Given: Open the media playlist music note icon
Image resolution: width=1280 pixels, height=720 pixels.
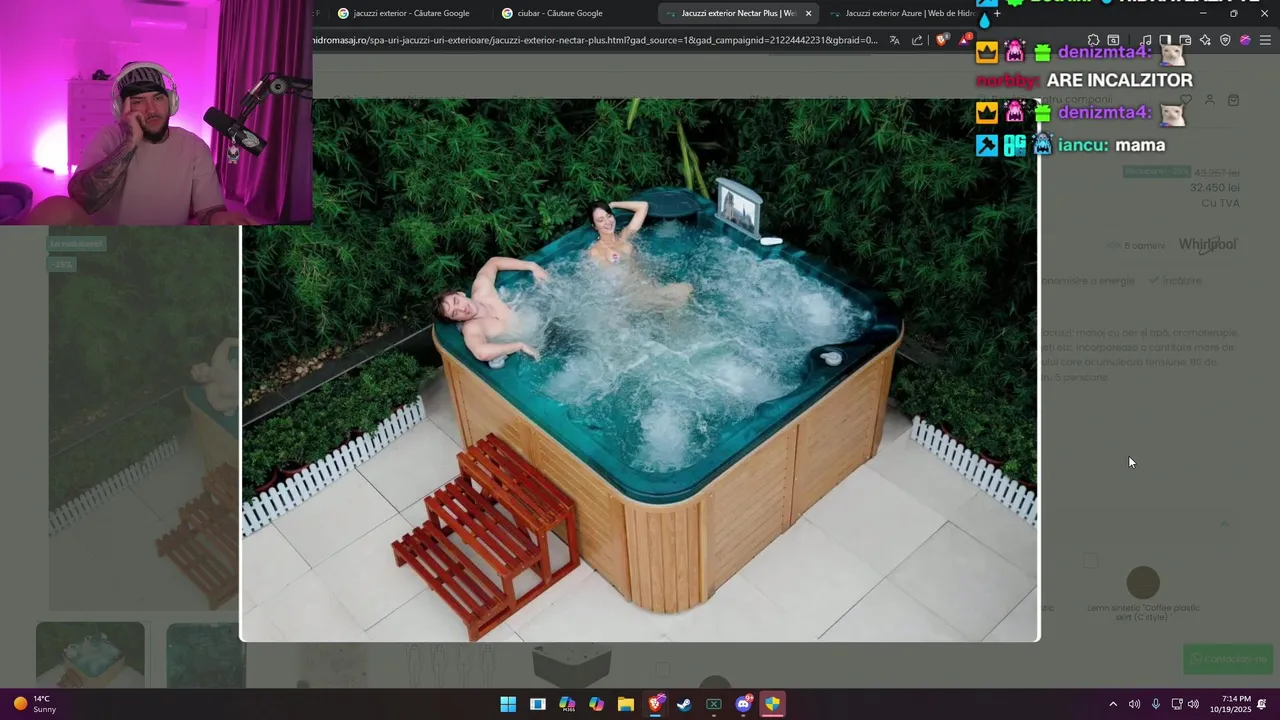Looking at the screenshot, I should (1145, 40).
